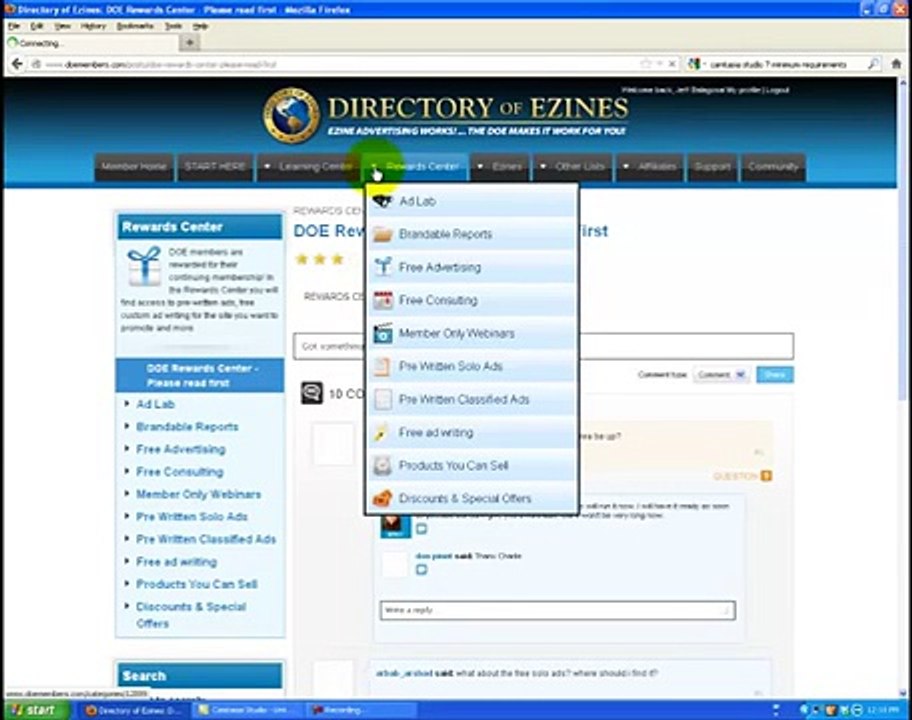Image resolution: width=912 pixels, height=720 pixels.
Task: Expand the Other Lists nav dropdown
Action: coord(543,166)
